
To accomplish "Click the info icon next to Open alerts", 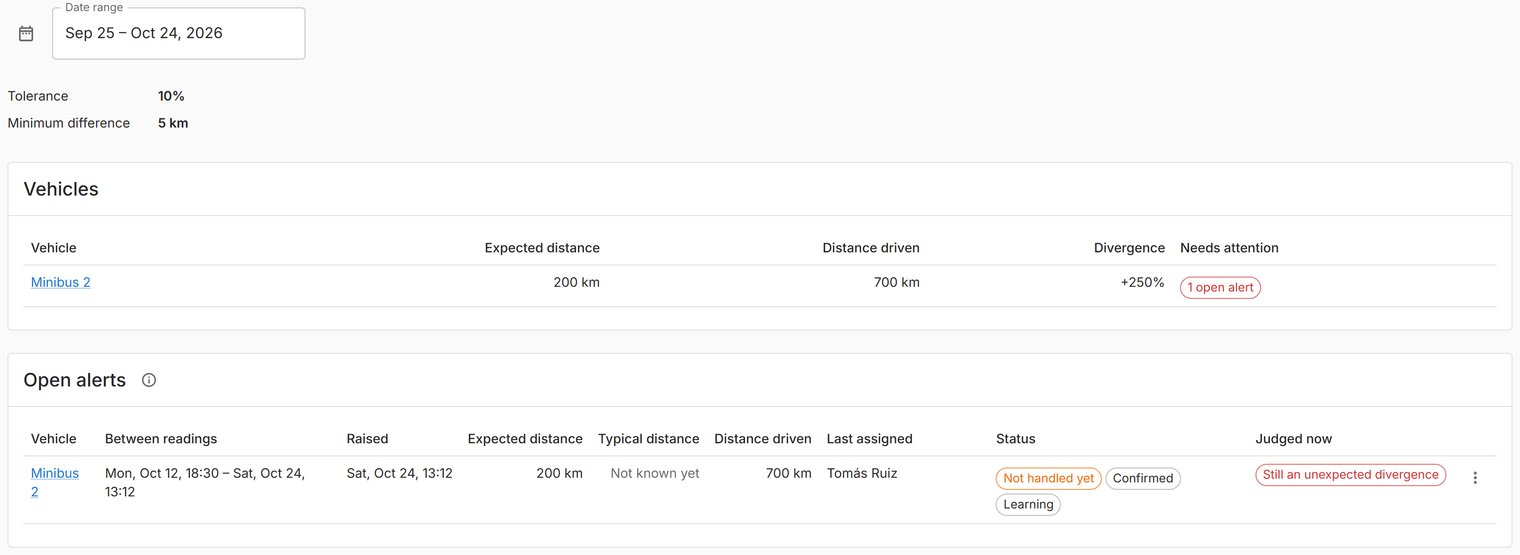I will coord(149,380).
